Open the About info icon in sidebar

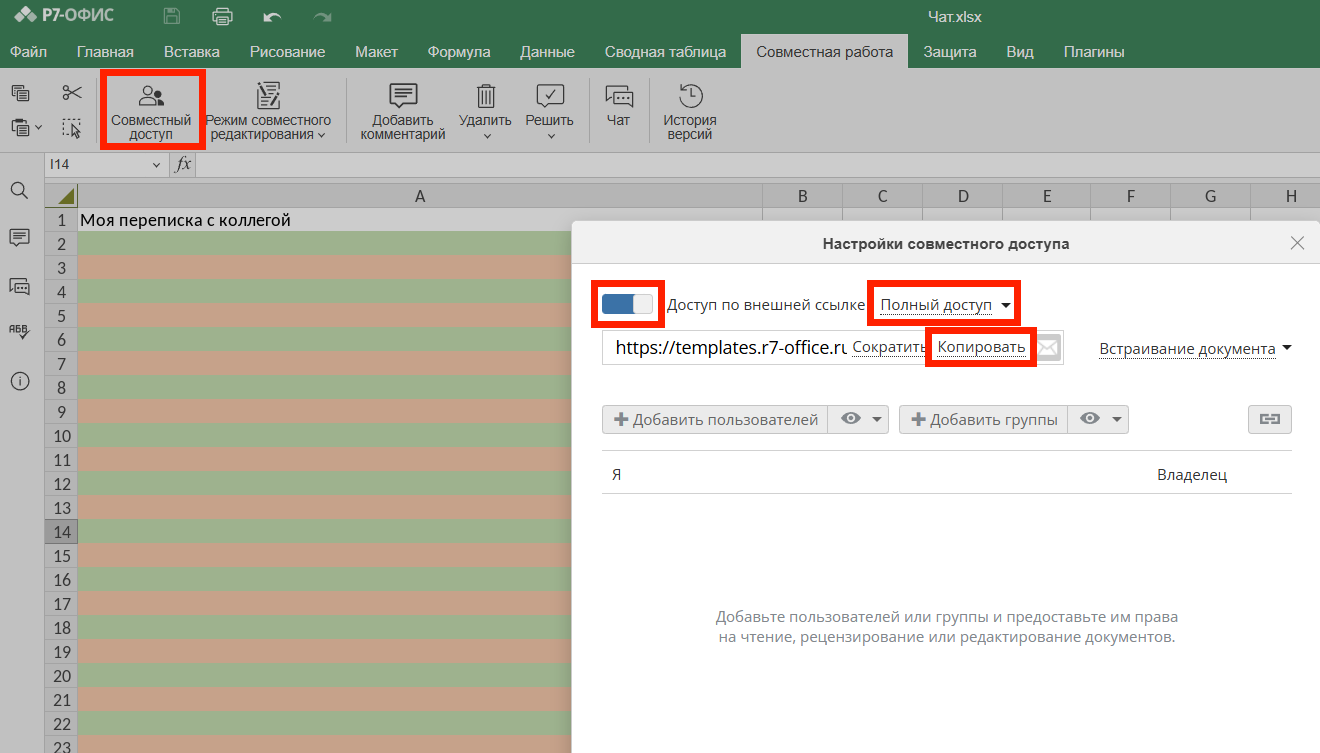click(19, 382)
